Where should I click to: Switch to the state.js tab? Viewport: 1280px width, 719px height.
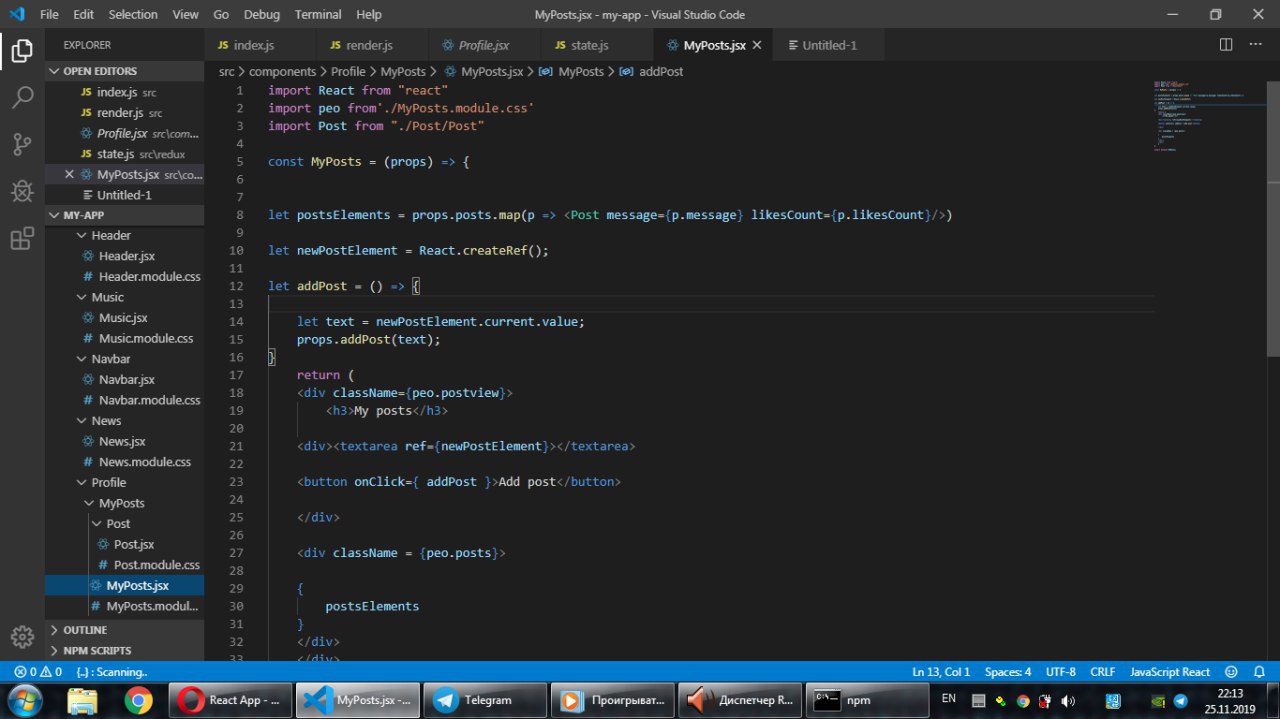588,45
